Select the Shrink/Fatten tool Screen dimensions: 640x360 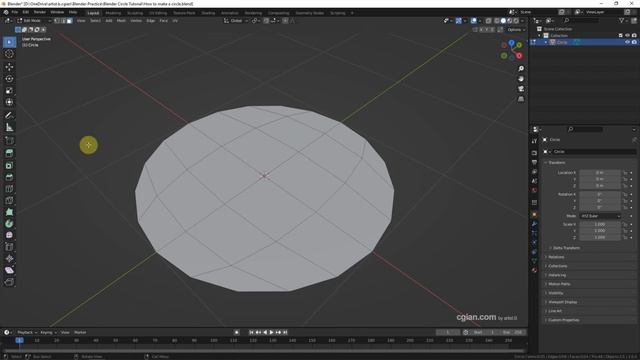(9, 258)
